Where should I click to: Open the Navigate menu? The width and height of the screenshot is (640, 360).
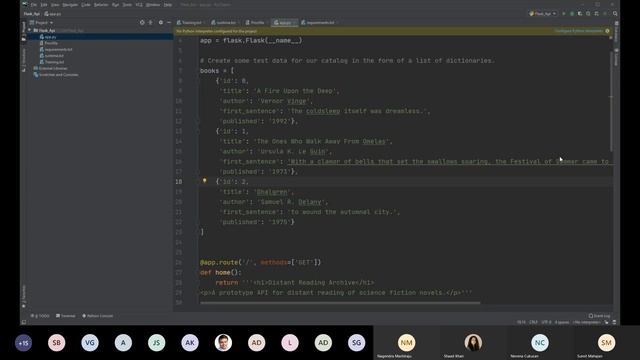pos(70,4)
